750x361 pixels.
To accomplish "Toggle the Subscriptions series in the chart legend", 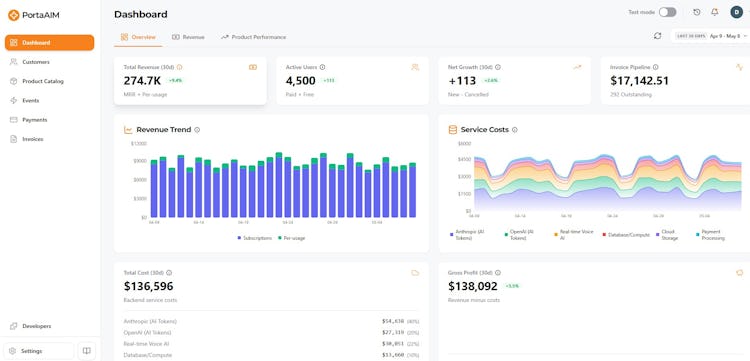I will pyautogui.click(x=254, y=238).
